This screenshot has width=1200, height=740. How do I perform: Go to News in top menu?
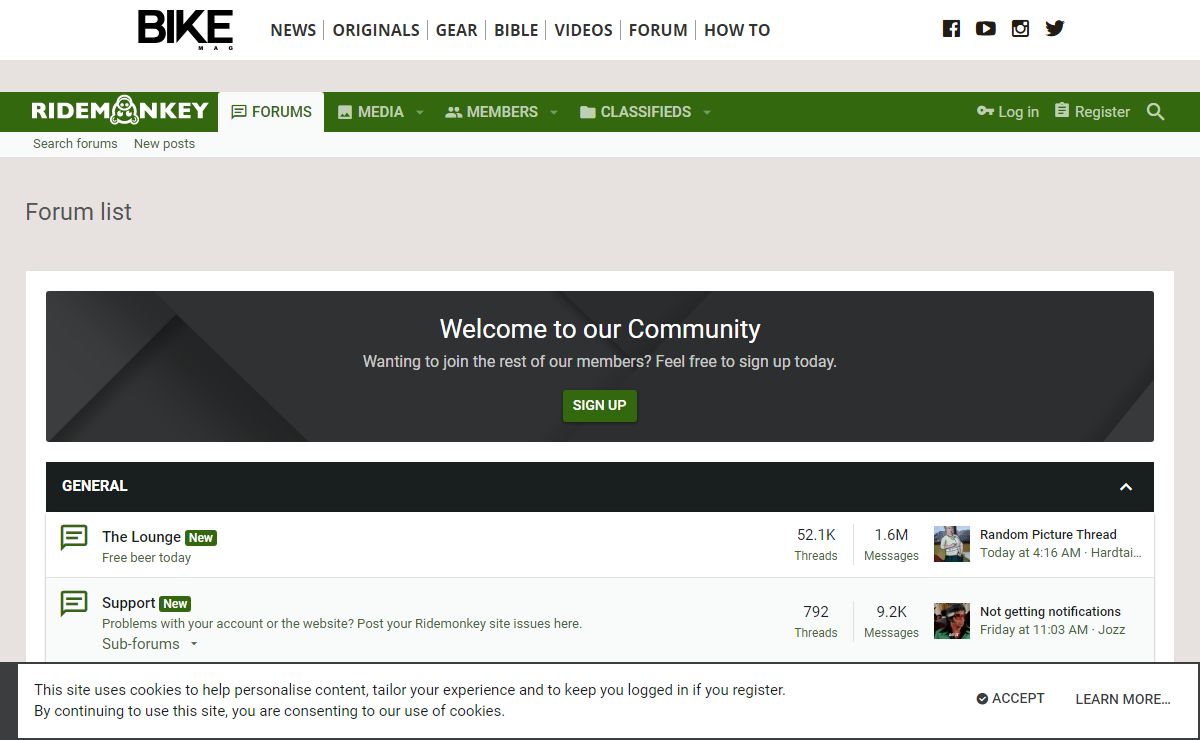293,30
